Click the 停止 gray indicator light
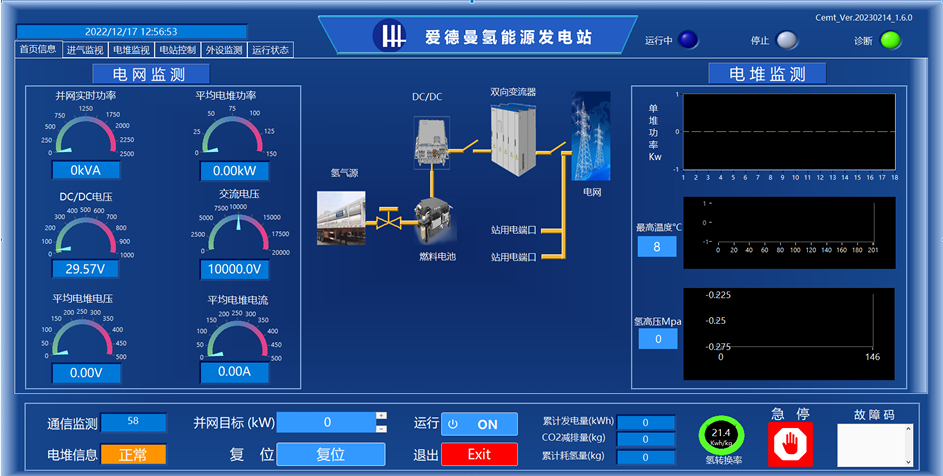Viewport: 943px width, 476px height. pyautogui.click(x=787, y=40)
